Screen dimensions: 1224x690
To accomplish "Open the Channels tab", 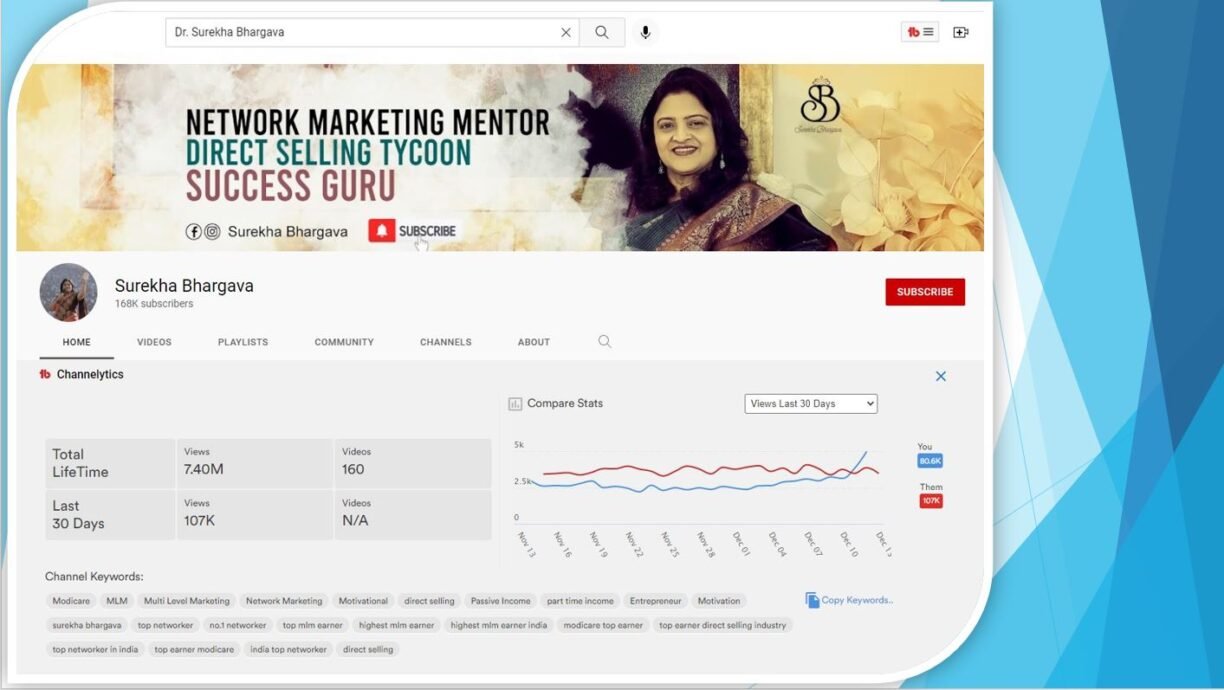I will pos(446,342).
